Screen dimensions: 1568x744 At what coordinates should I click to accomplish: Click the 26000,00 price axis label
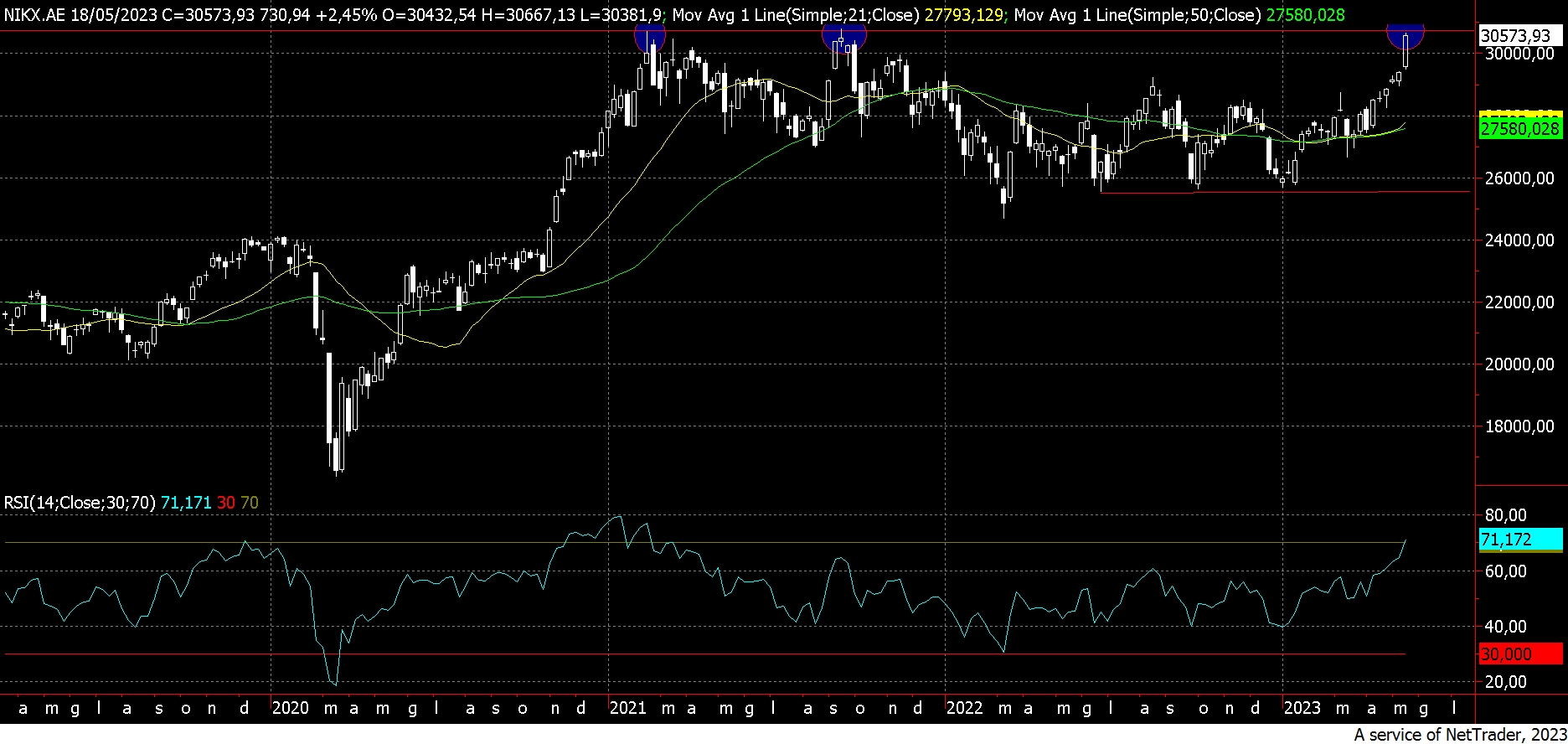point(1518,178)
